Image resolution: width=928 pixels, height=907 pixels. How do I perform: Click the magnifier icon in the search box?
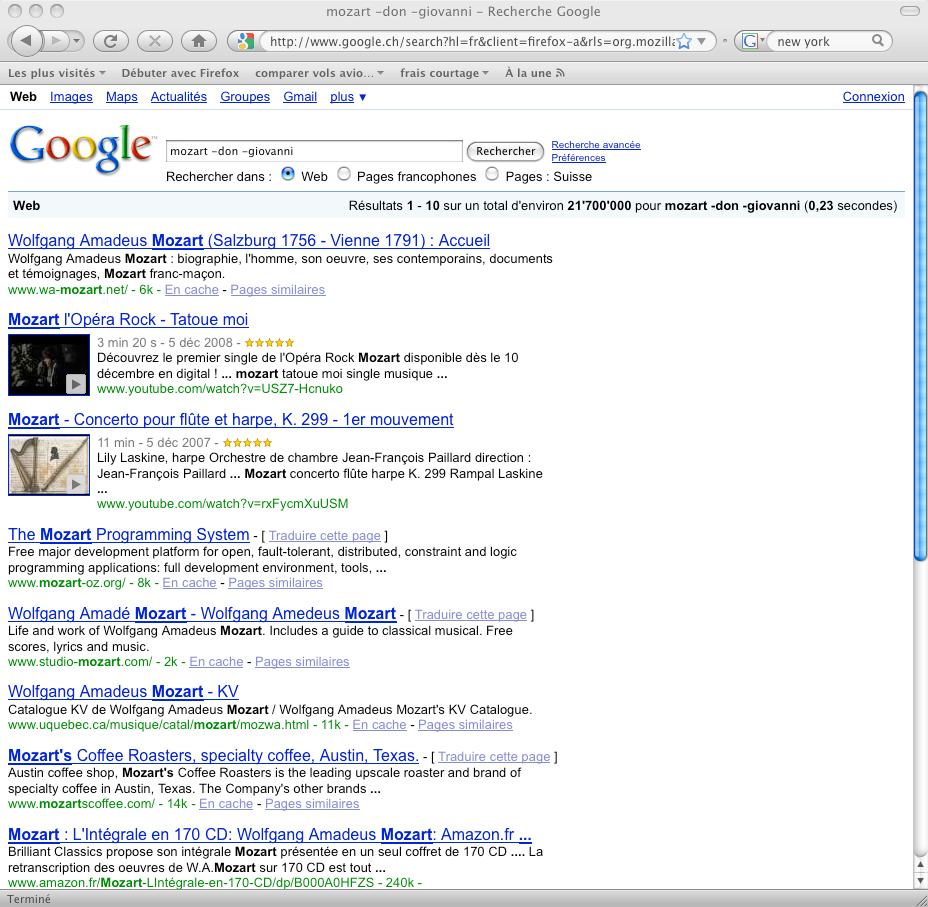(x=878, y=40)
